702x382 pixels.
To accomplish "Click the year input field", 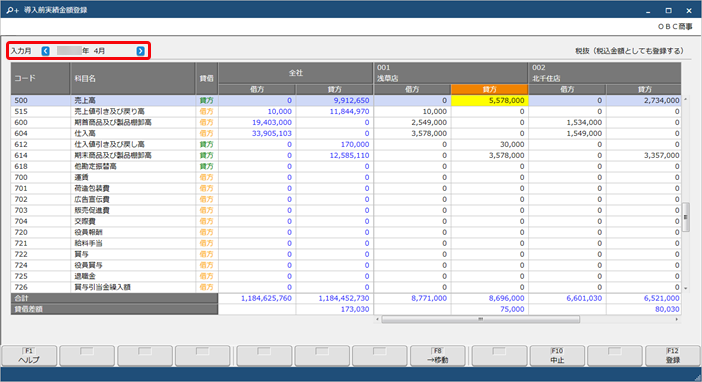I will click(x=69, y=51).
